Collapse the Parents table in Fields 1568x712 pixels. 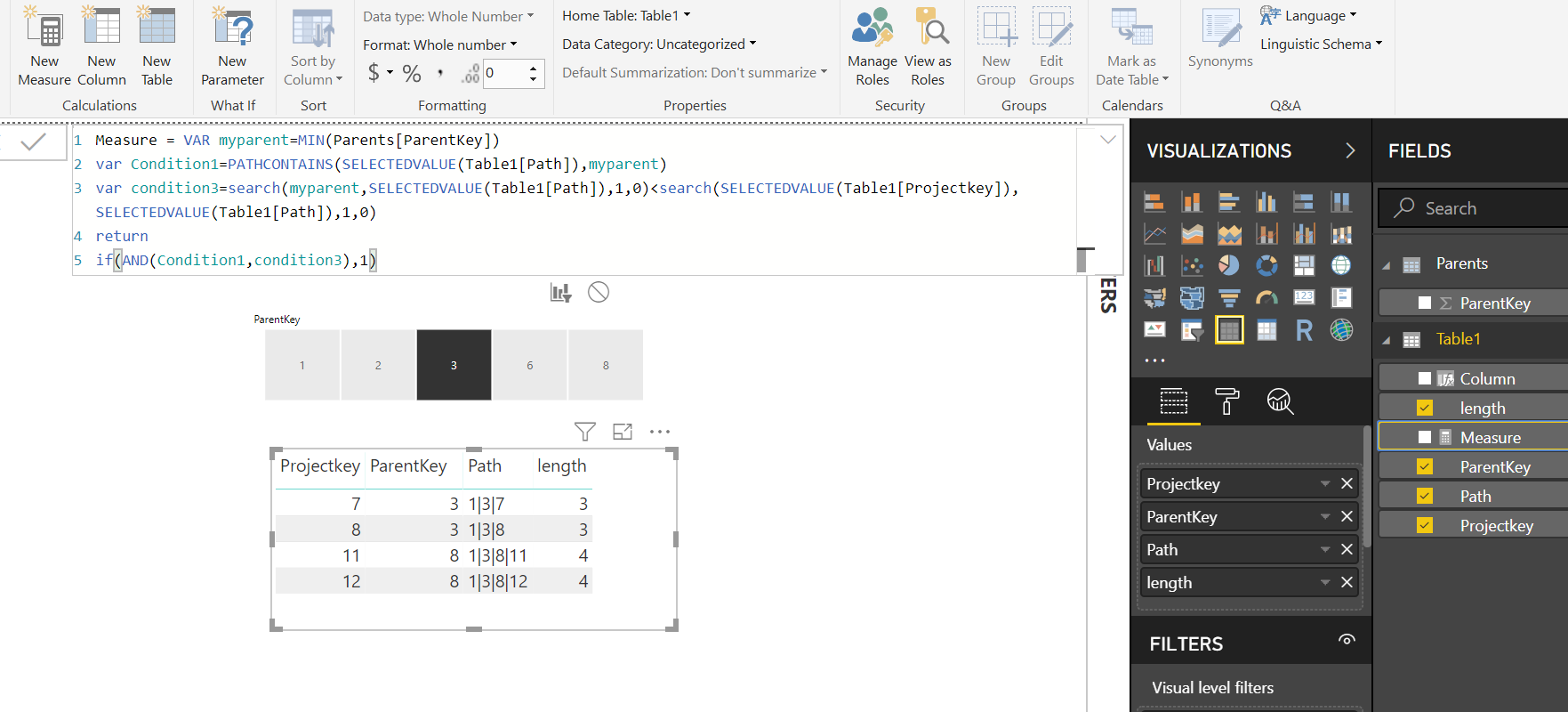coord(1386,265)
